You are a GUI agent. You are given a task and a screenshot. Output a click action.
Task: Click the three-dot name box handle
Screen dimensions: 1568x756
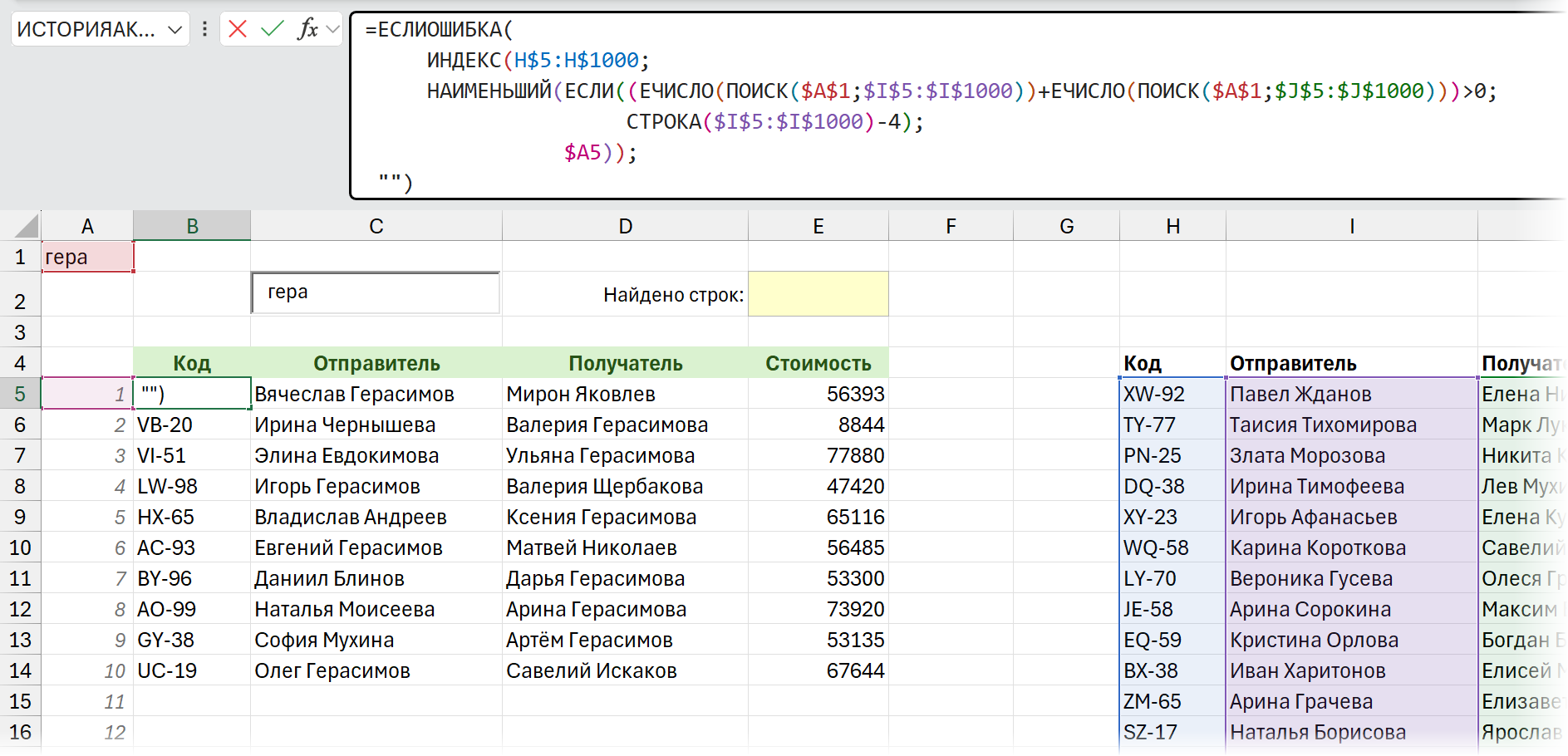pyautogui.click(x=204, y=29)
